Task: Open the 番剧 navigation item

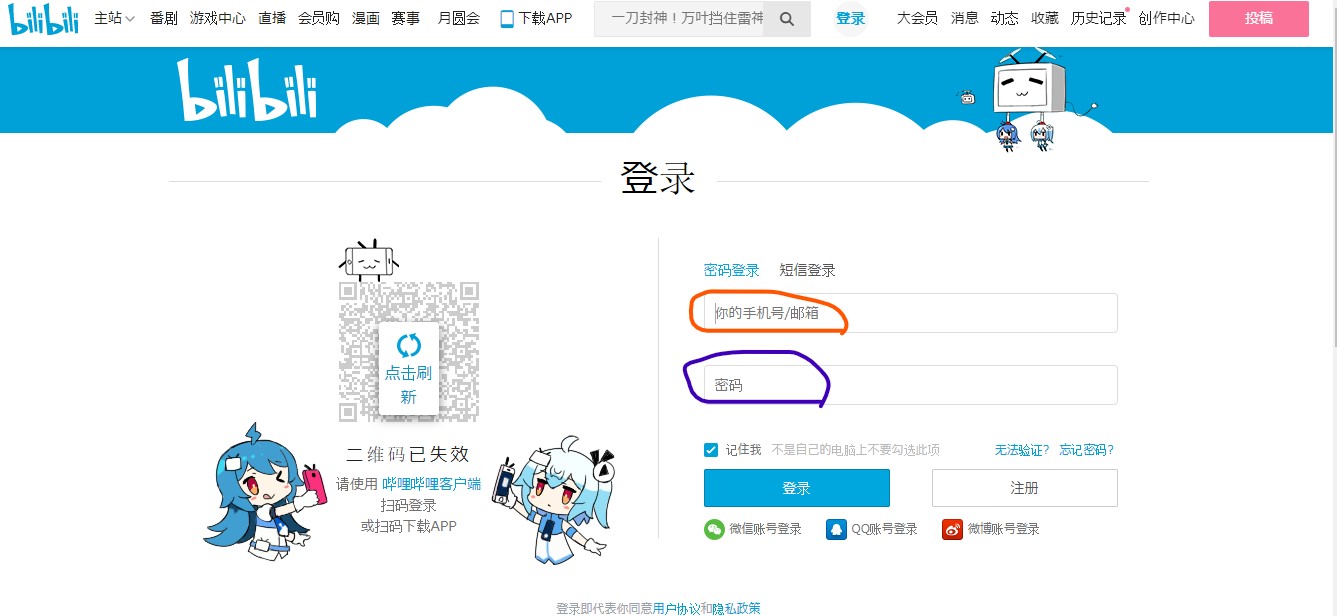Action: click(164, 18)
